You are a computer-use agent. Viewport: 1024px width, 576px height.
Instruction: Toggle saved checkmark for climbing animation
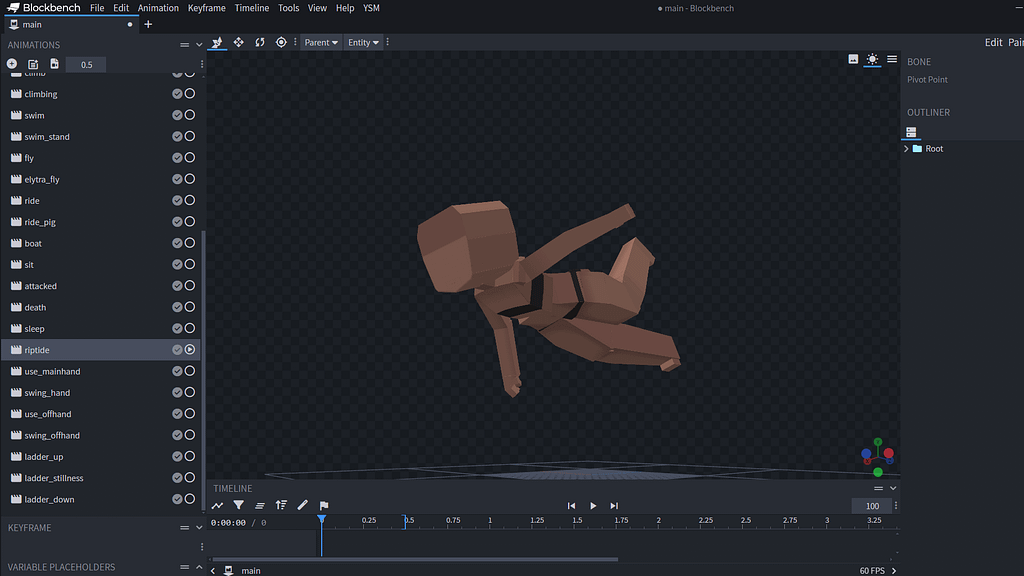pos(177,94)
